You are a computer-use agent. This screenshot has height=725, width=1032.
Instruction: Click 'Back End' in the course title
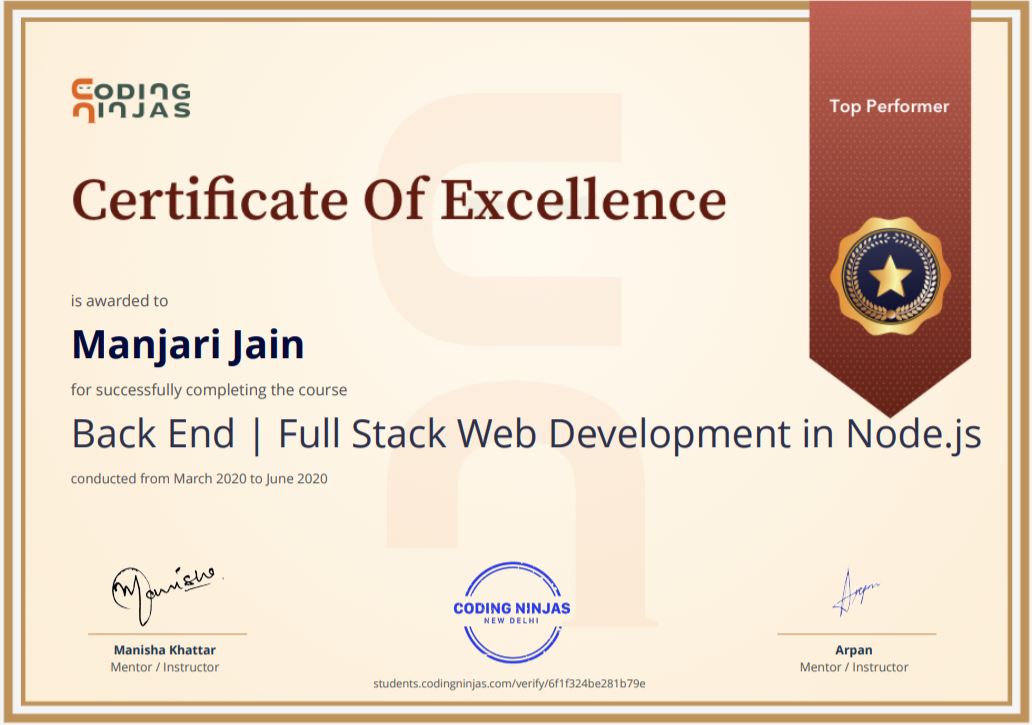click(x=153, y=434)
